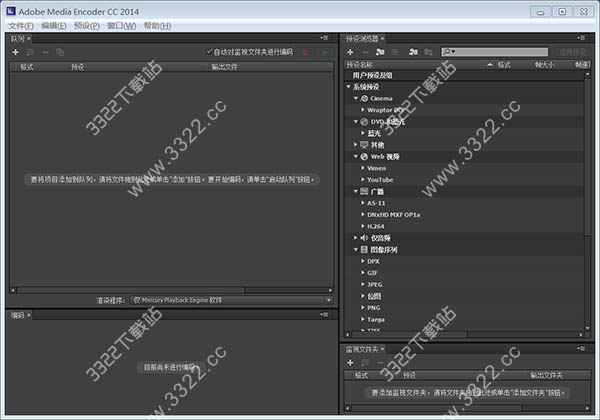Expand the YouTube presets
Screen dimensions: 600x420
point(363,179)
